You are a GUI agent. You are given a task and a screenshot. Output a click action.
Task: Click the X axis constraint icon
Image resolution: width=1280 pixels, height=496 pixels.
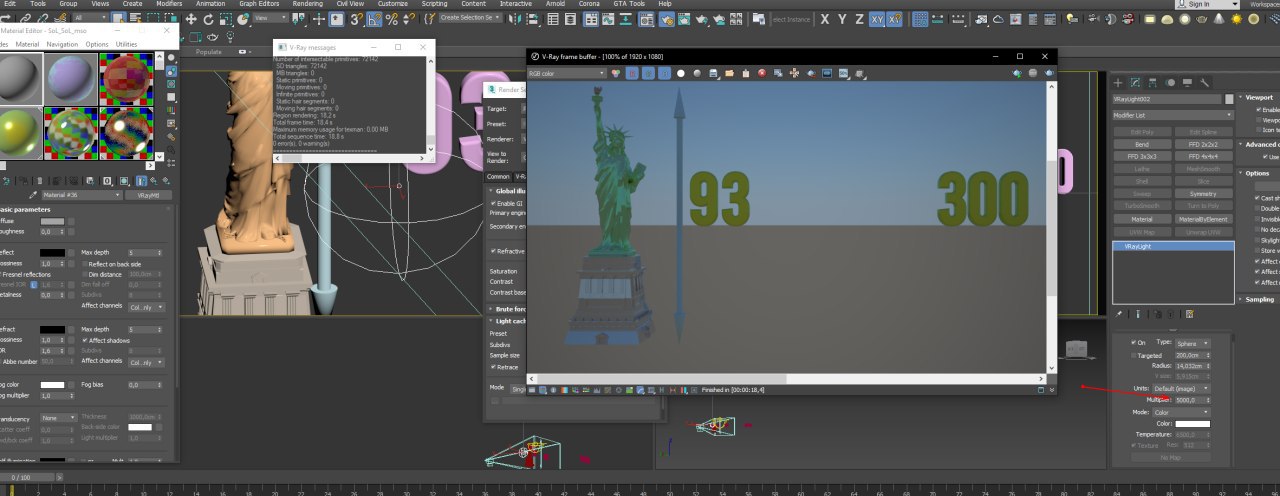(x=825, y=19)
